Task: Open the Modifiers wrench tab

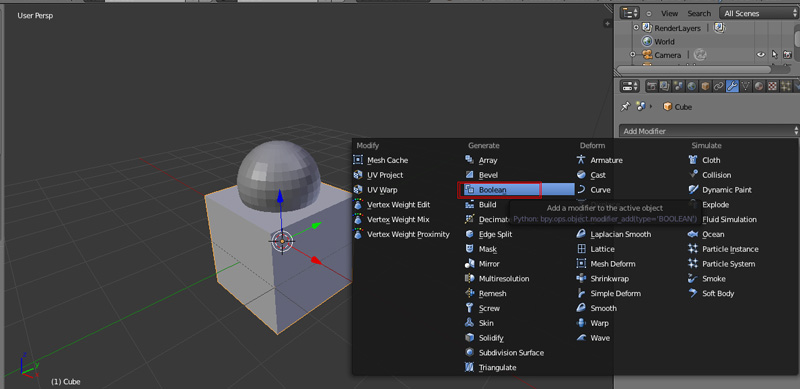Action: click(x=732, y=86)
